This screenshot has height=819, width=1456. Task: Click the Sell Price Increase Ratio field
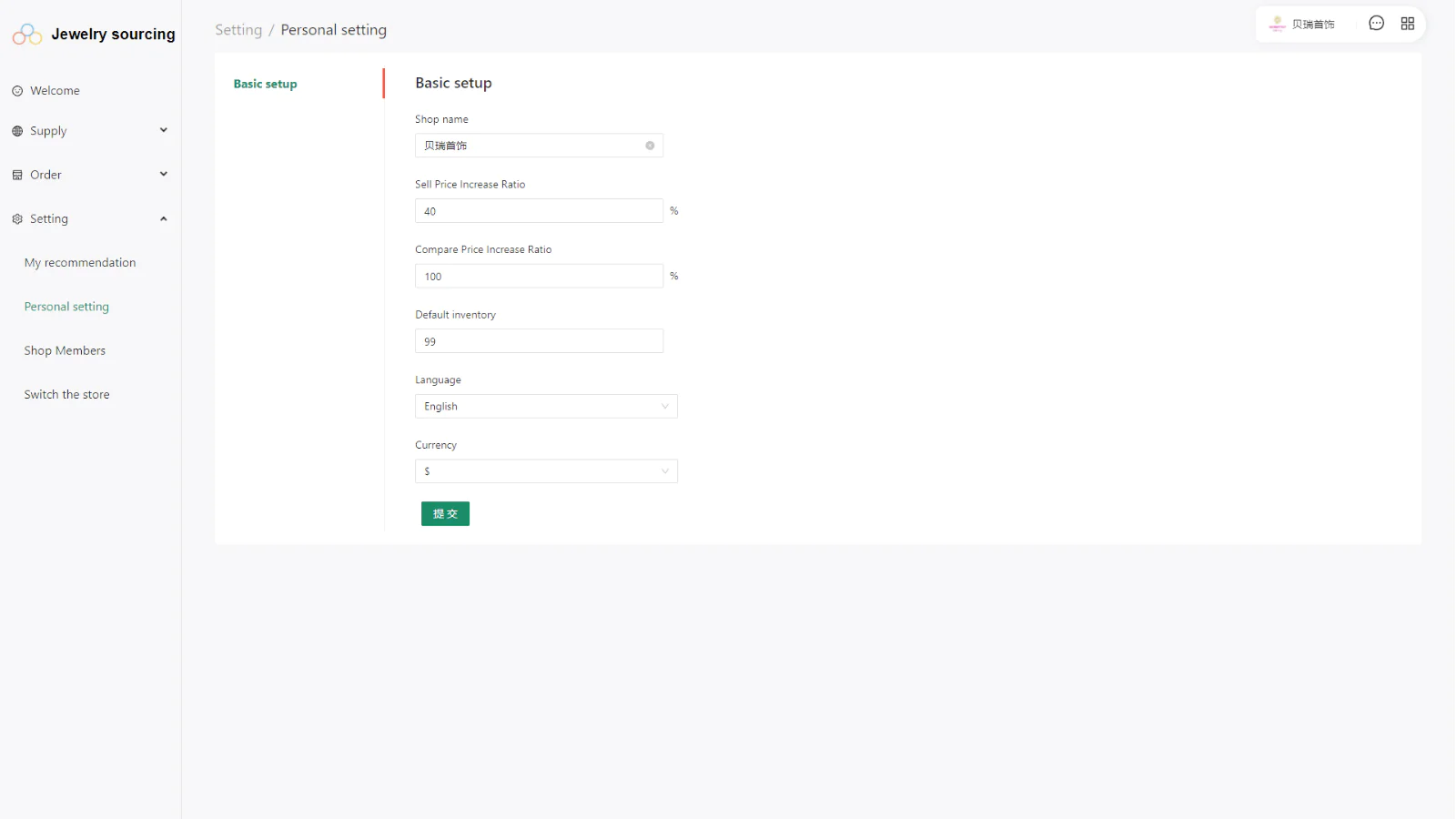click(539, 211)
